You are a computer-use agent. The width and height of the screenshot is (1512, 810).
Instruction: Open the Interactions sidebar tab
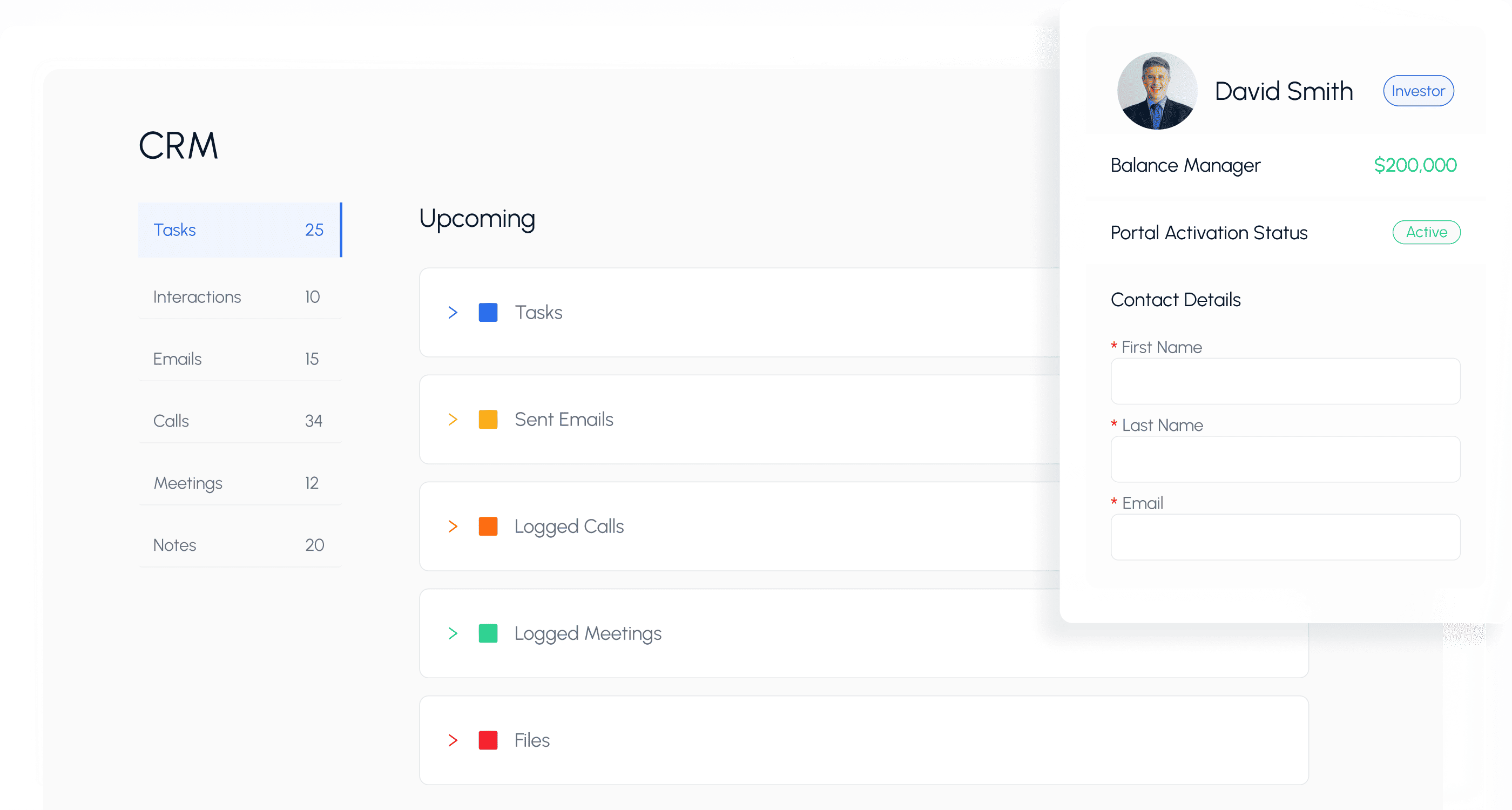239,297
